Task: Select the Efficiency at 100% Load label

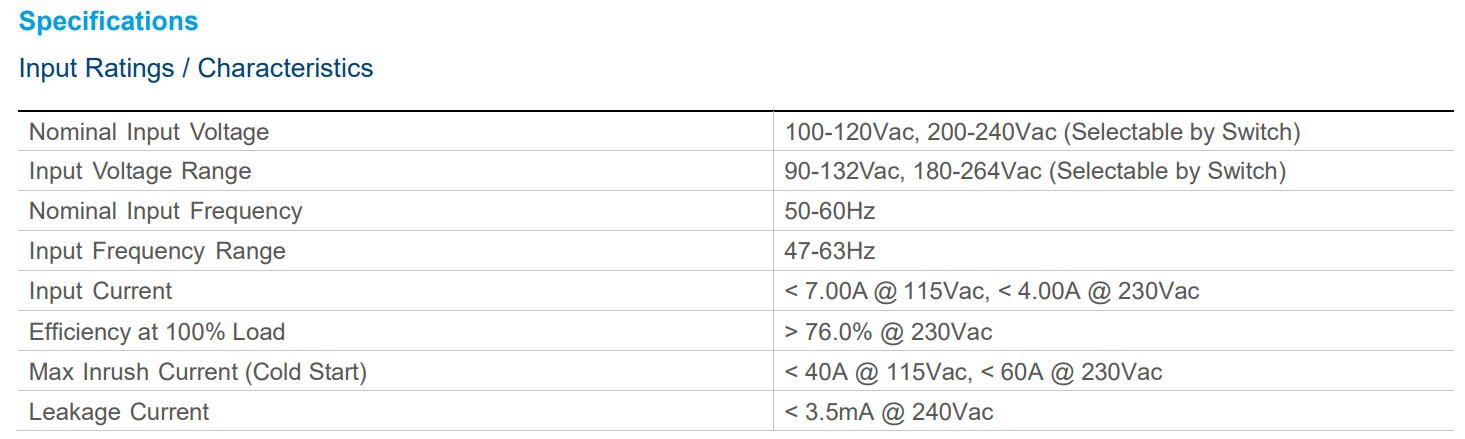Action: tap(157, 332)
